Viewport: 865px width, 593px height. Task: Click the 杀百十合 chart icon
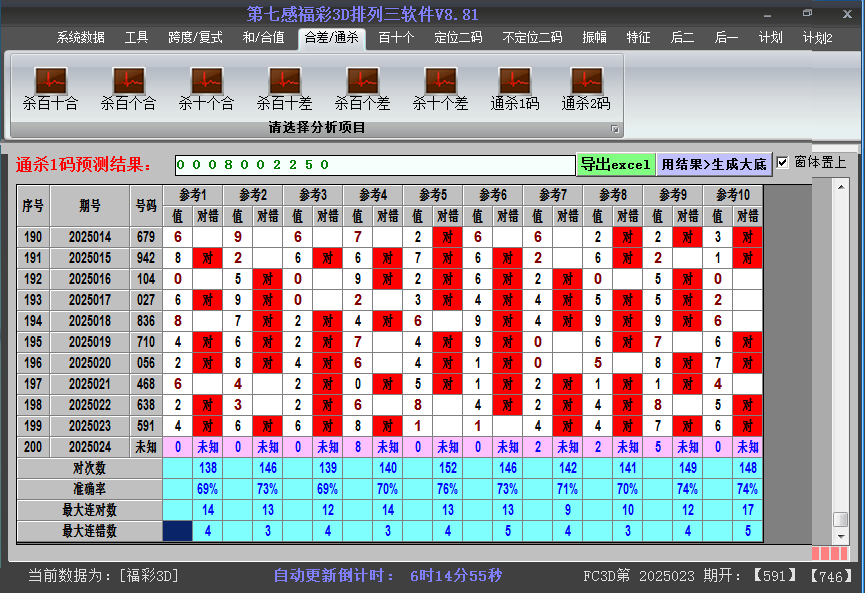[x=50, y=80]
